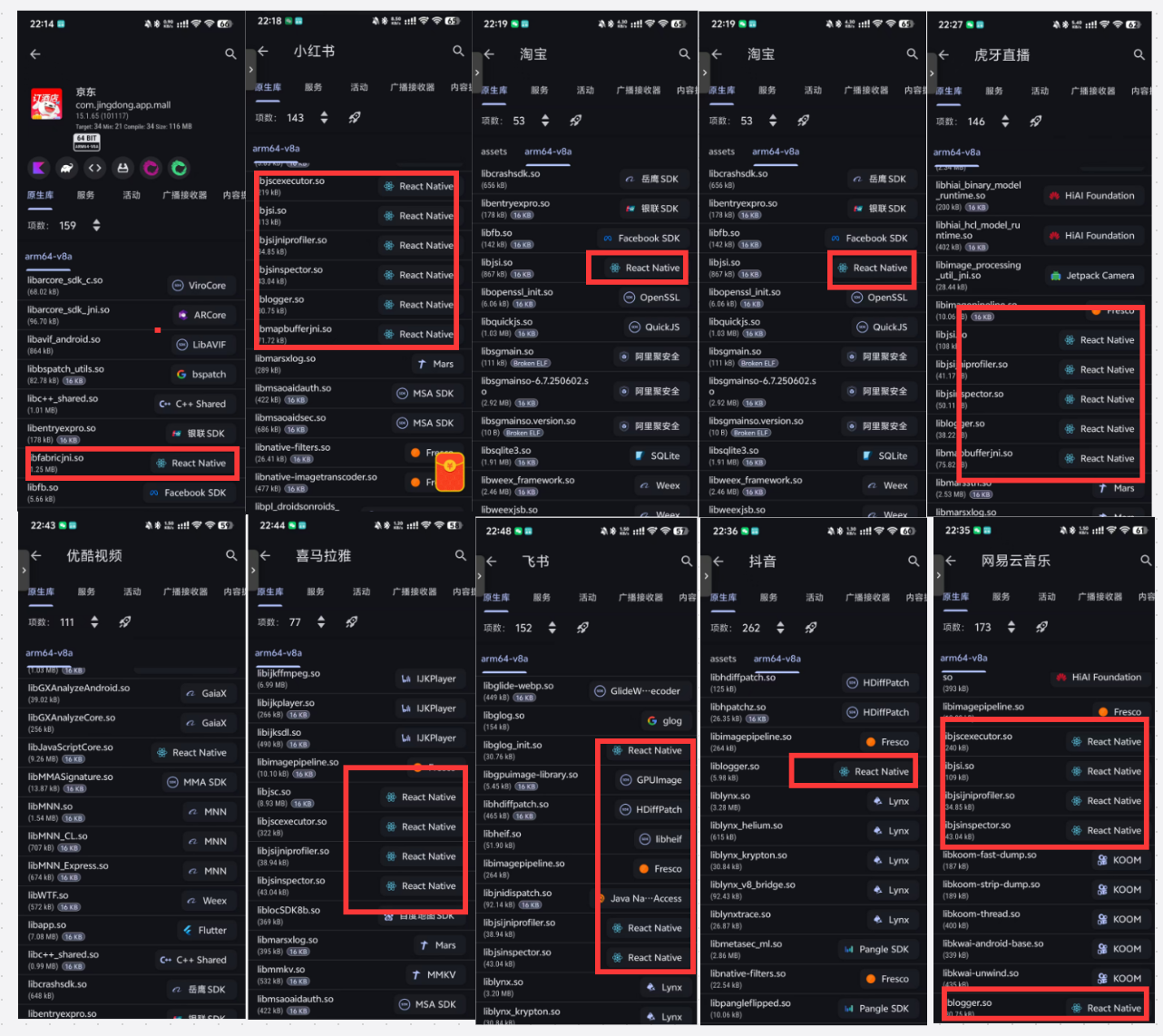Select the assets tab in the 抖音 panel
The image size is (1163, 1036).
pos(723,659)
